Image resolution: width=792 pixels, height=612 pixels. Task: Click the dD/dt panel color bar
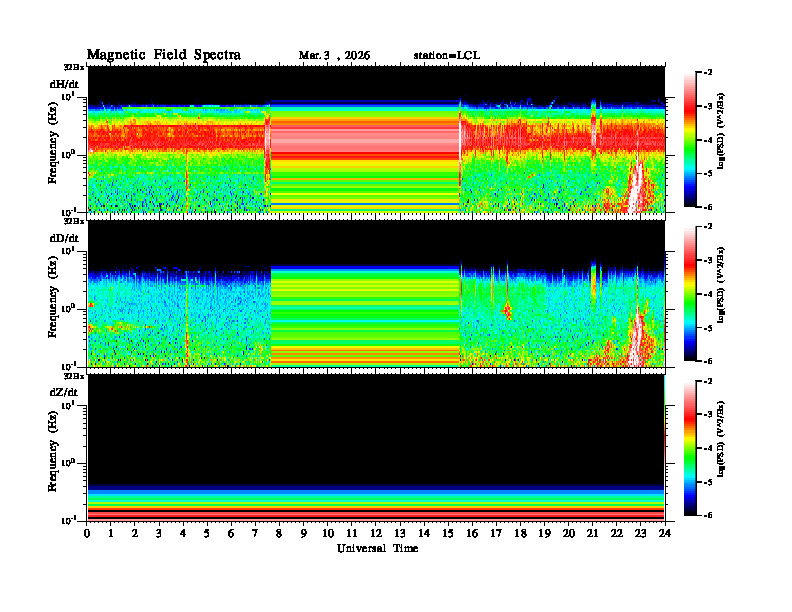coord(689,294)
